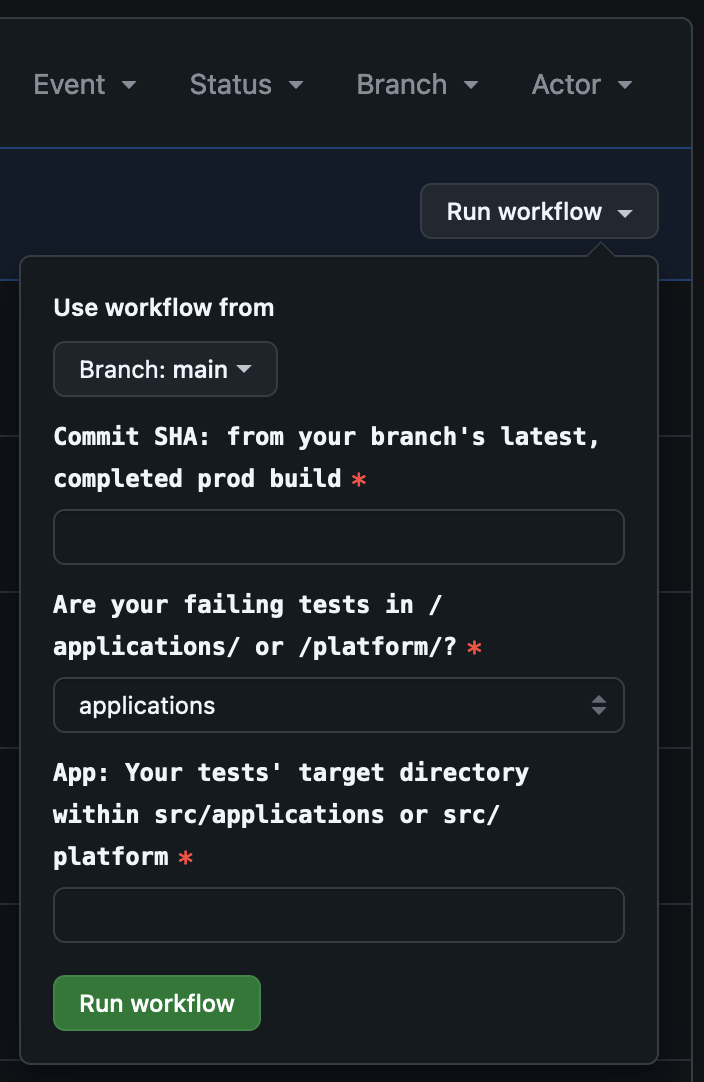Click inside the Commit SHA input field
The height and width of the screenshot is (1082, 704).
click(x=339, y=537)
